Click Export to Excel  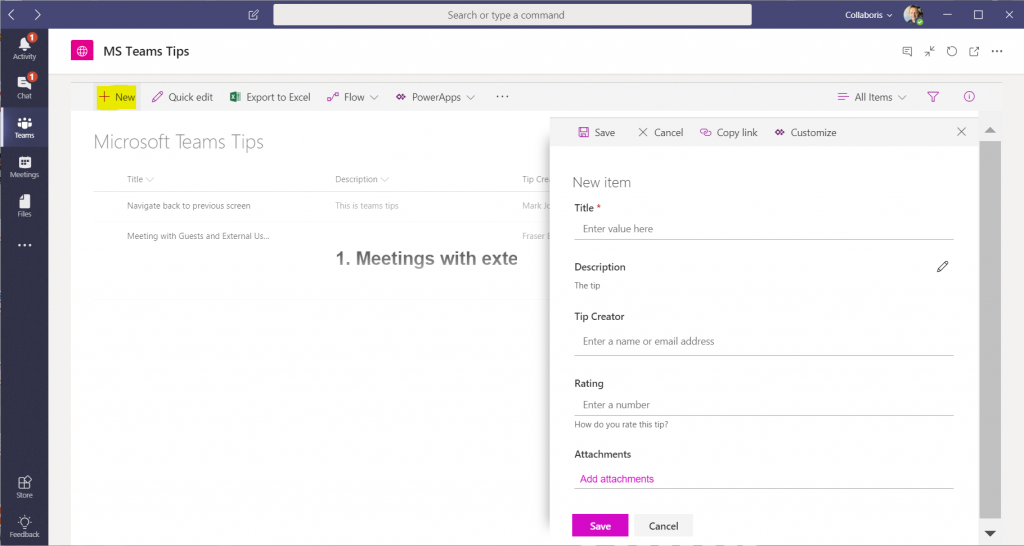point(270,97)
